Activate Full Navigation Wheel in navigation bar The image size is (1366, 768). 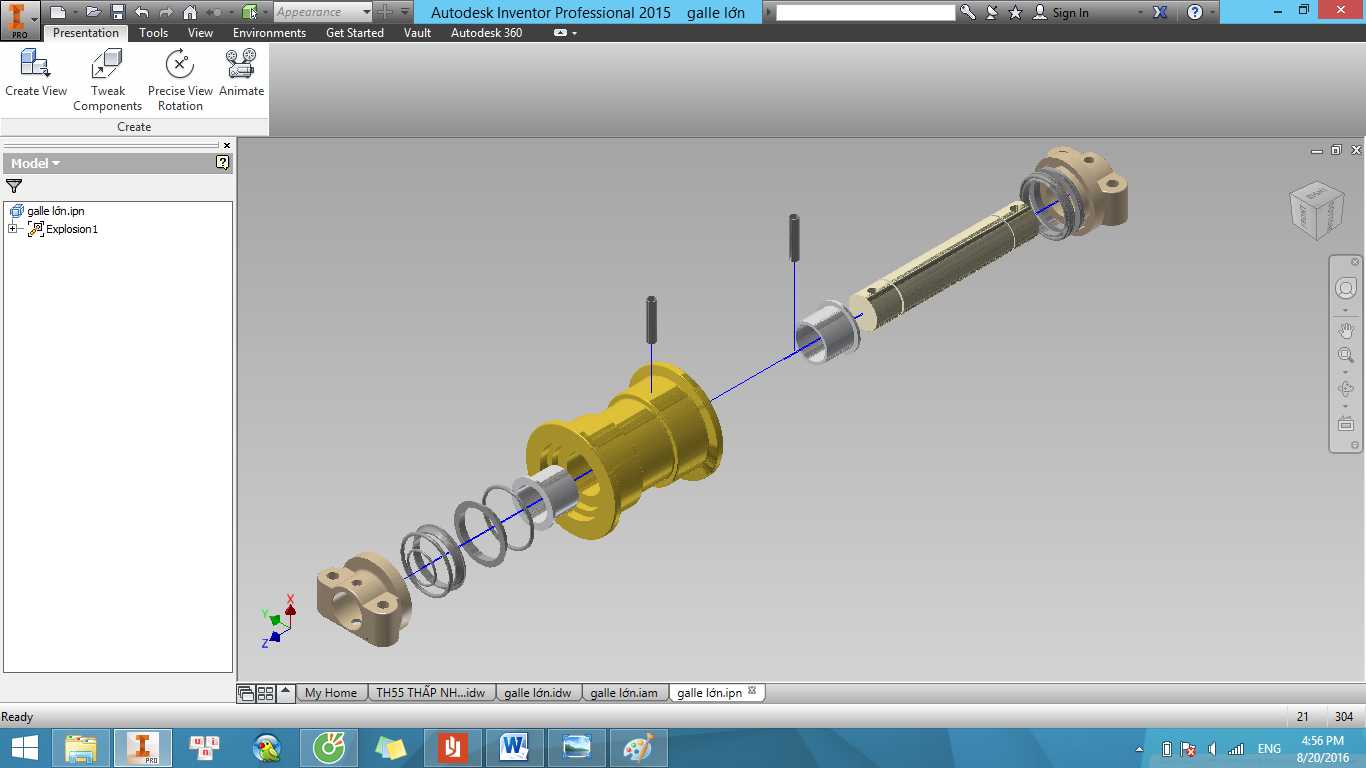(1346, 288)
